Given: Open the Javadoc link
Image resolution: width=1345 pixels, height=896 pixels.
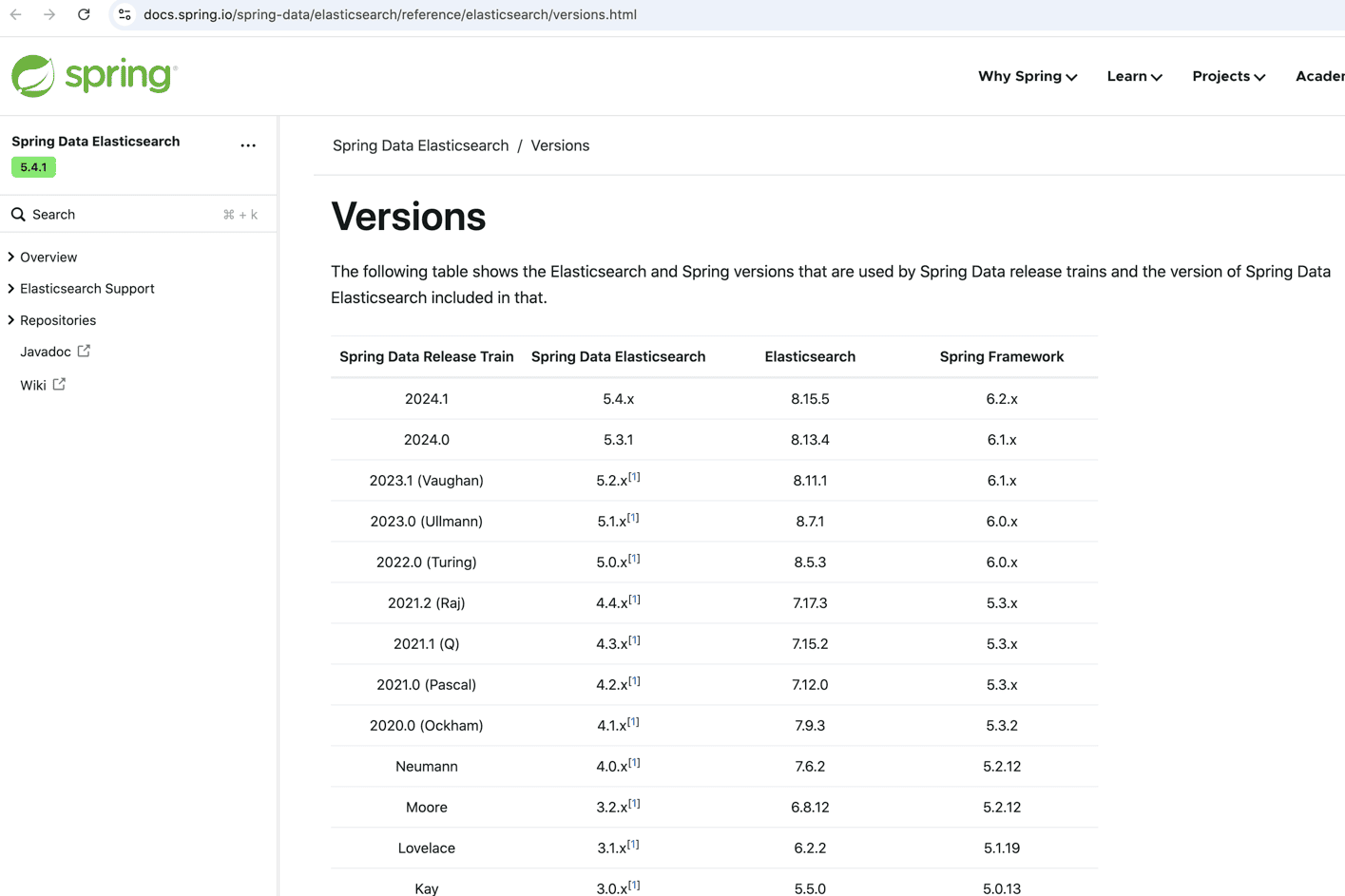Looking at the screenshot, I should [x=46, y=352].
